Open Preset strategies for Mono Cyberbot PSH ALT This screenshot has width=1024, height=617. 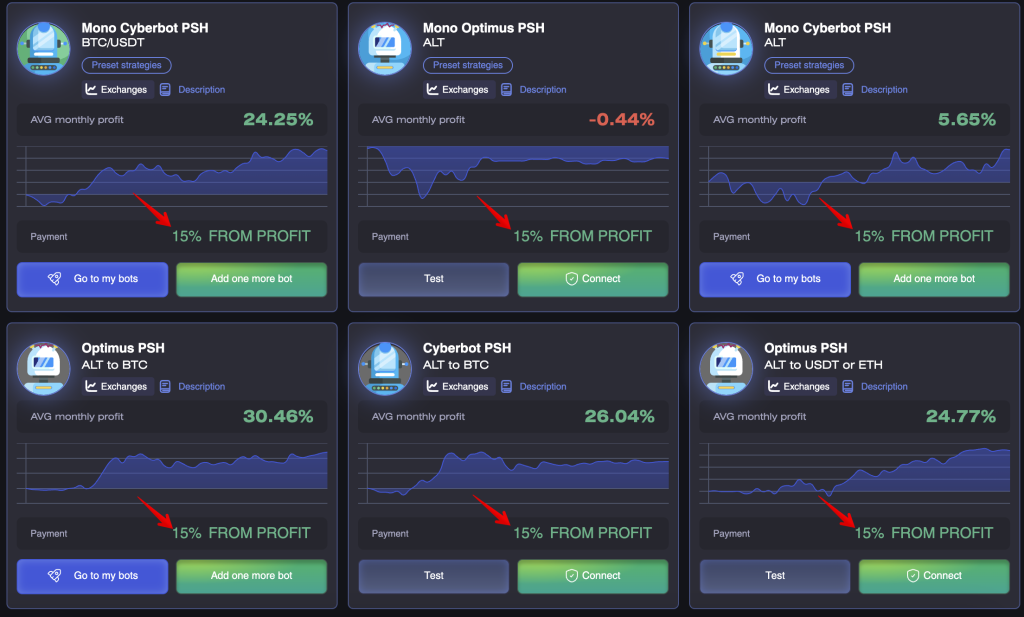[x=809, y=65]
